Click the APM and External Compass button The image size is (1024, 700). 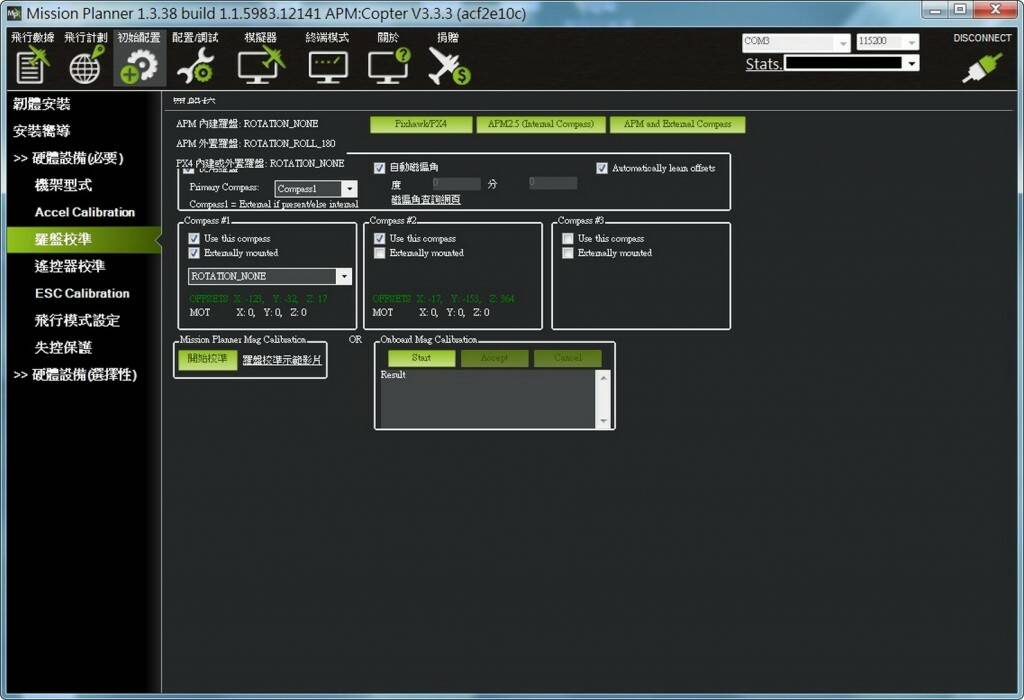click(678, 124)
